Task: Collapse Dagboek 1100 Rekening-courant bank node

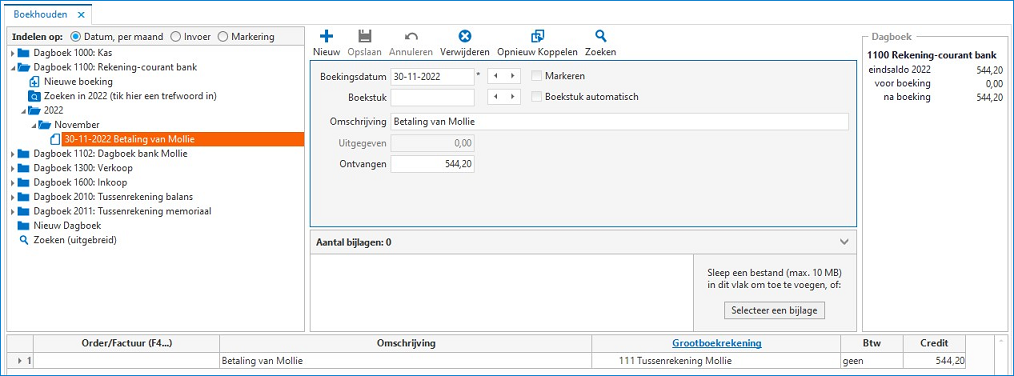Action: pyautogui.click(x=12, y=67)
